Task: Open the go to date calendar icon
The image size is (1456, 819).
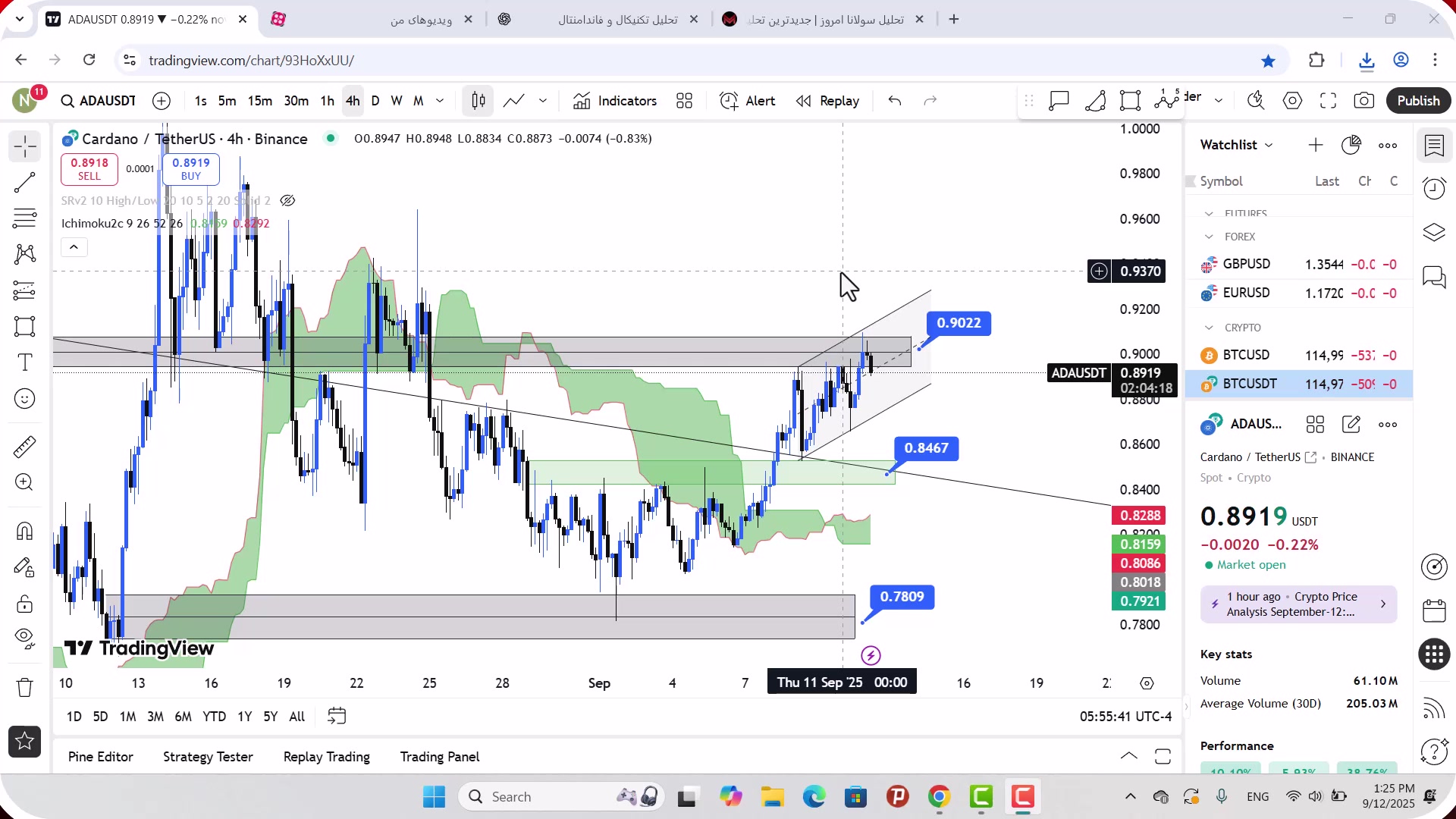Action: click(x=337, y=717)
